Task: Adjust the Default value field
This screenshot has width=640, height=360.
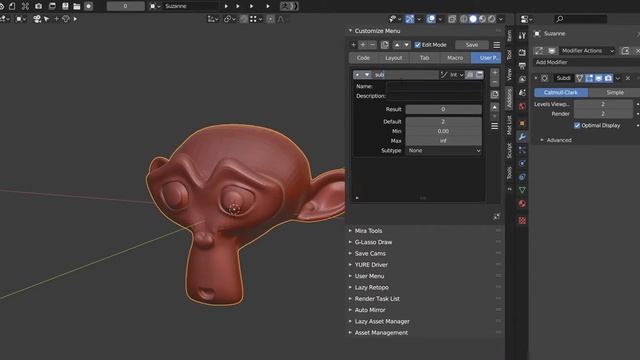Action: [x=443, y=122]
